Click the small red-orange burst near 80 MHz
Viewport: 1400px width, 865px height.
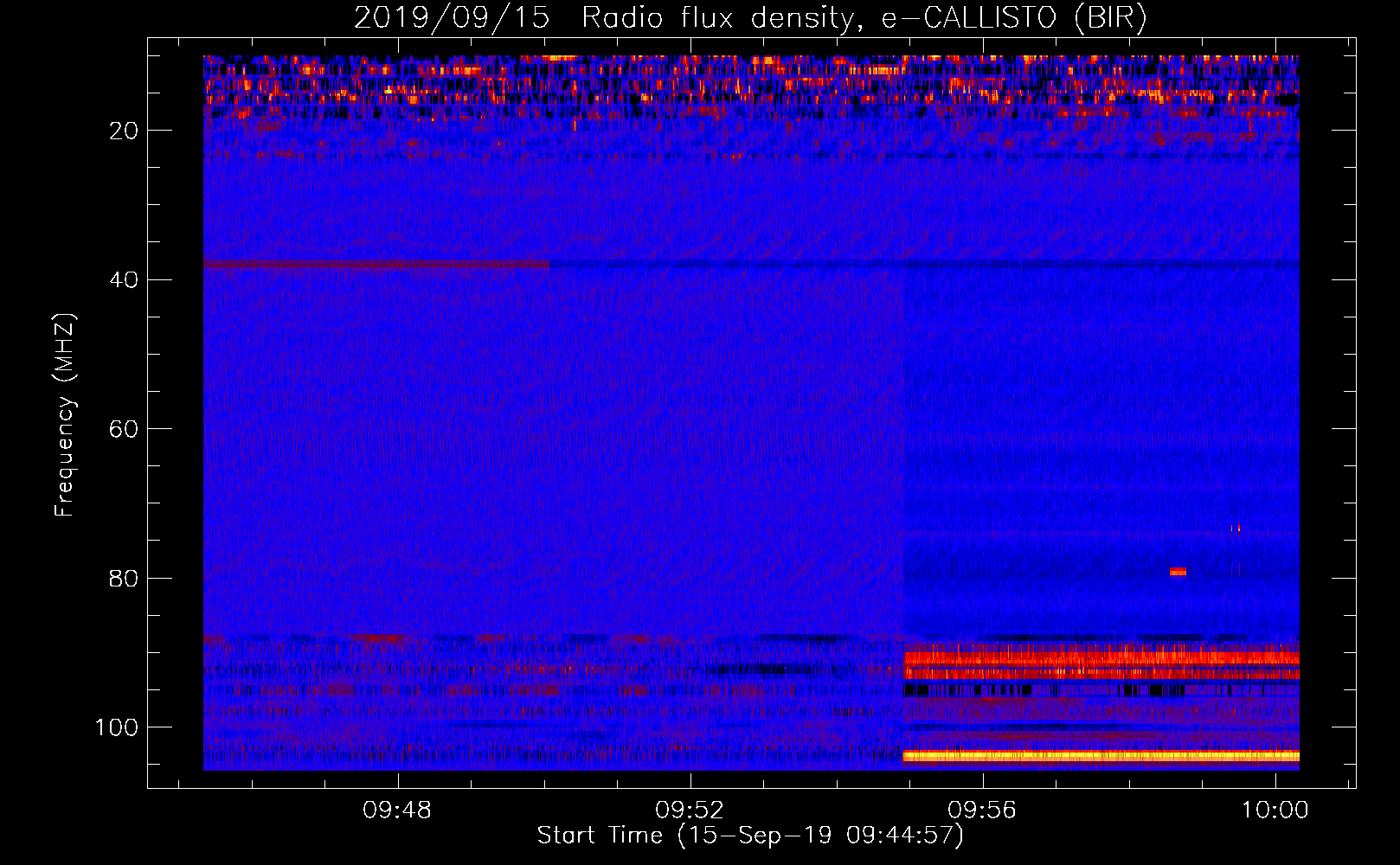tap(1178, 571)
